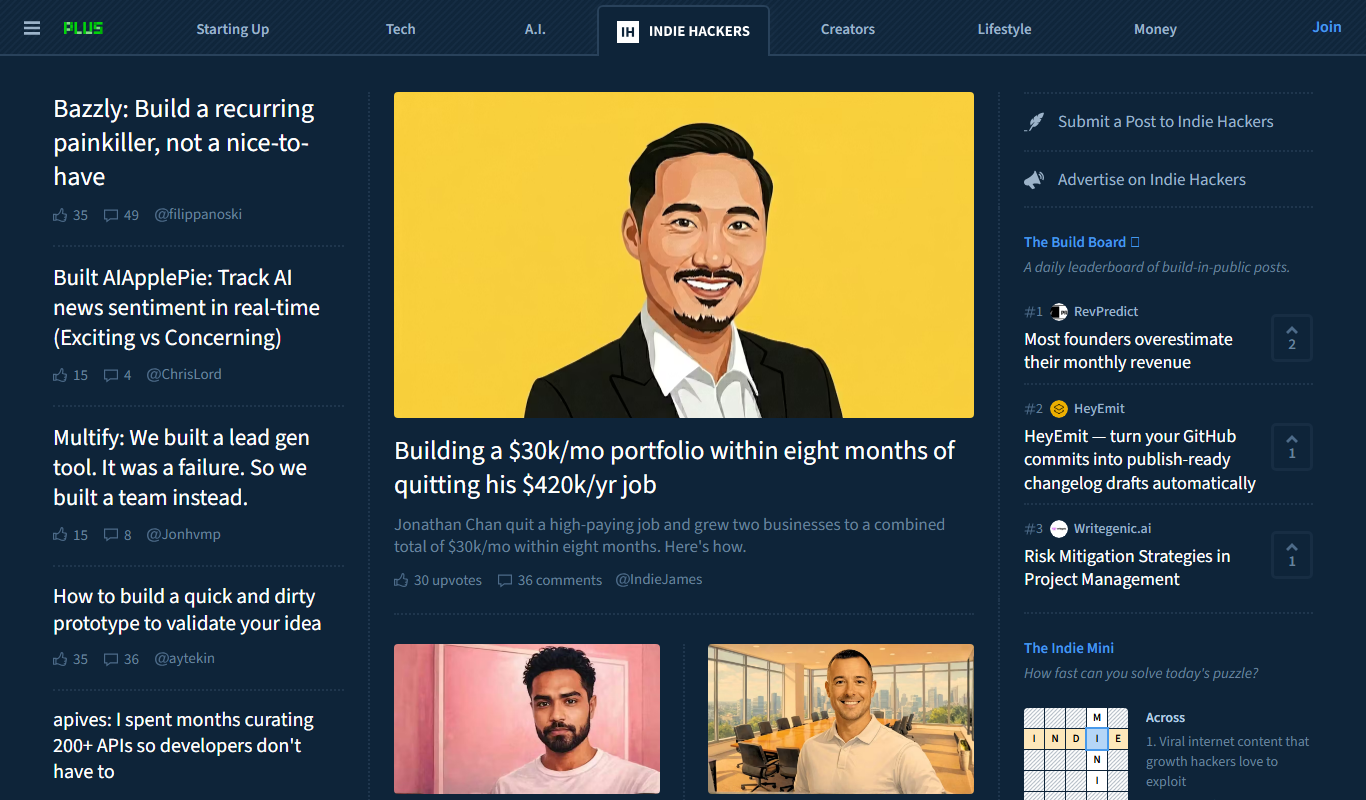Screen dimensions: 1366x800
Task: Upvote the Writegenic.ai Risk Mitigation post
Action: click(1291, 555)
